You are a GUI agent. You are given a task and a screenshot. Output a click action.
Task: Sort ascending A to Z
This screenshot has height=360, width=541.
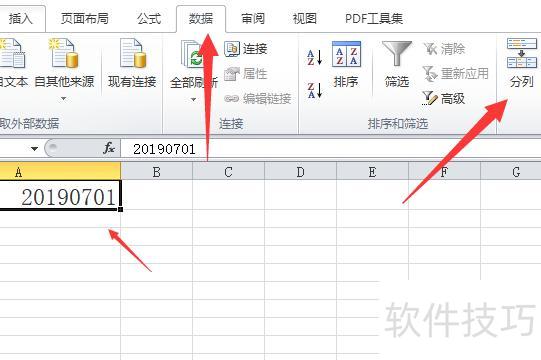[x=315, y=57]
